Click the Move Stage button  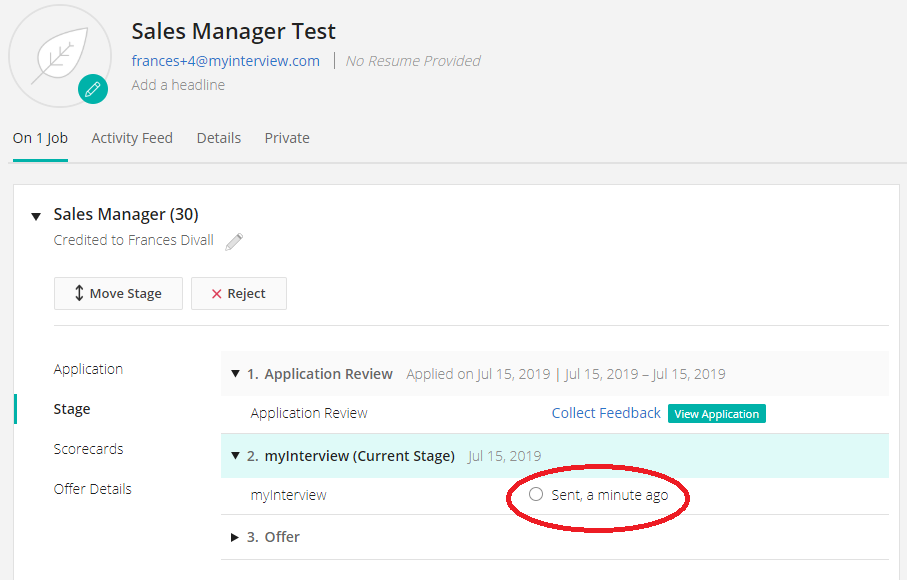click(118, 294)
